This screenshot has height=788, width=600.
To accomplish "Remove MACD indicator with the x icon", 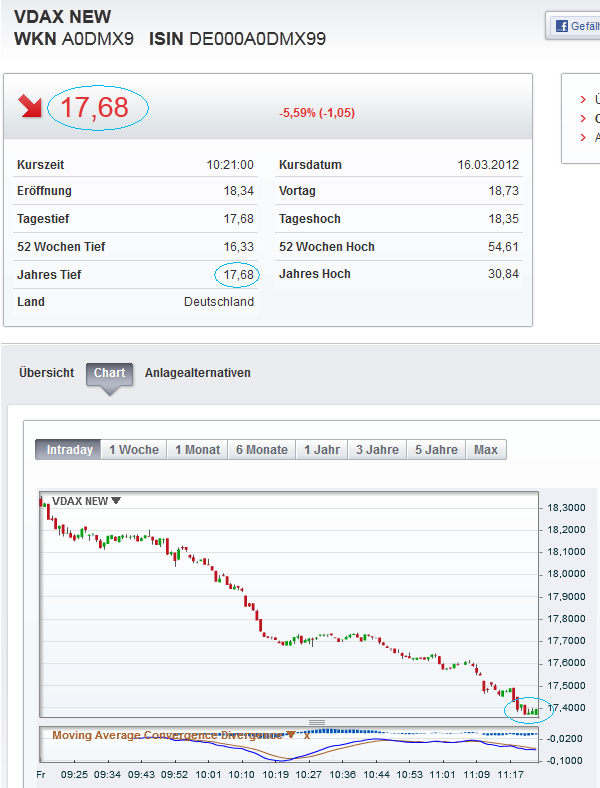I will [x=307, y=735].
